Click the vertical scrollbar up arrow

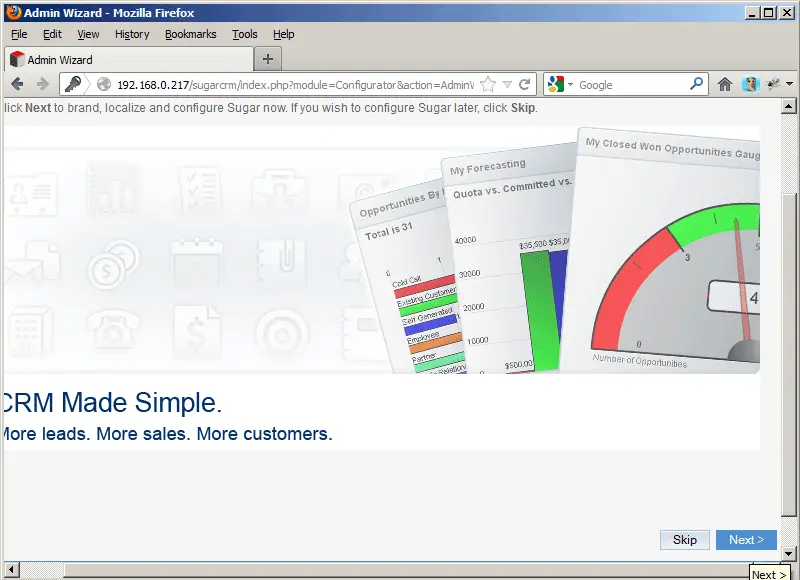[x=788, y=106]
